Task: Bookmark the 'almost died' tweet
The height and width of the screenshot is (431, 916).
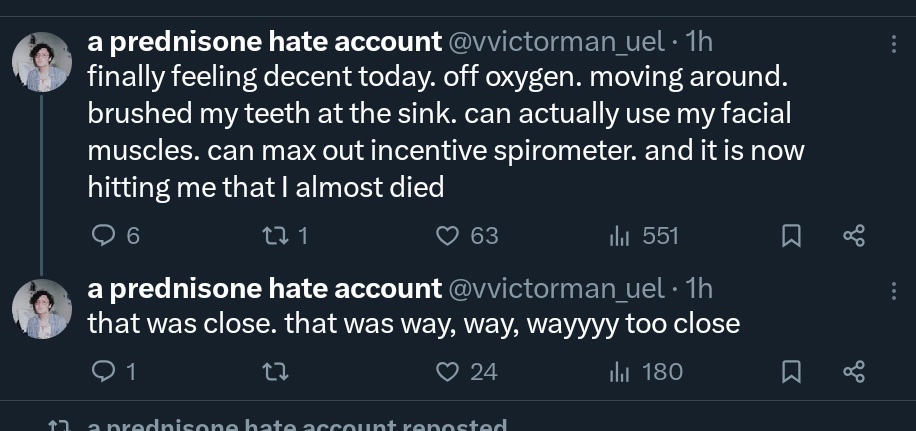Action: coord(791,236)
